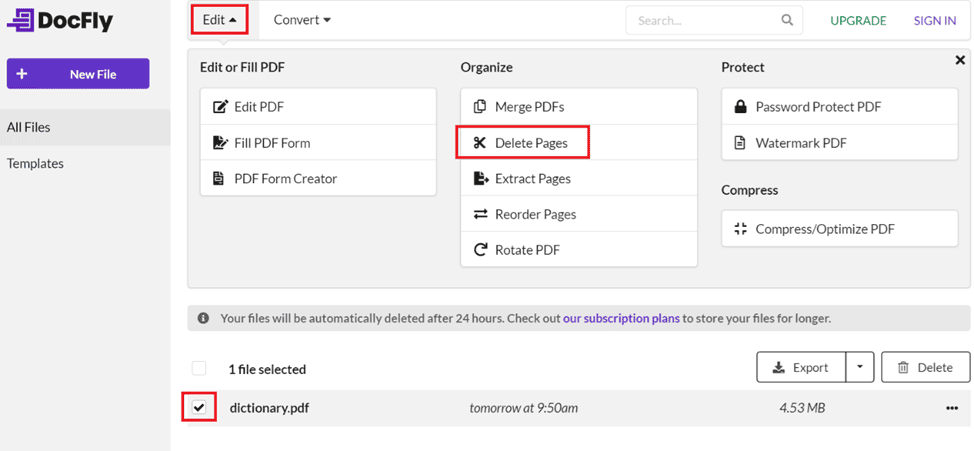The width and height of the screenshot is (974, 451).
Task: Click the trash icon on Delete button
Action: click(x=903, y=368)
